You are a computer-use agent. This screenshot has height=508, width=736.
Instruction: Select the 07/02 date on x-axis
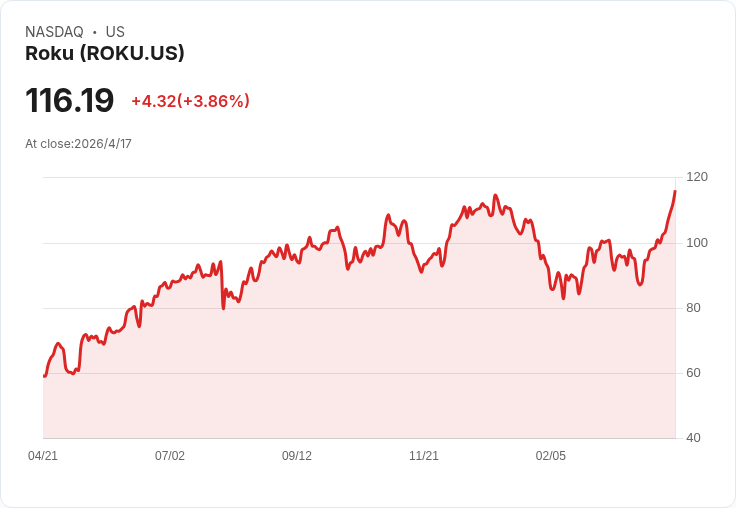[x=170, y=456]
